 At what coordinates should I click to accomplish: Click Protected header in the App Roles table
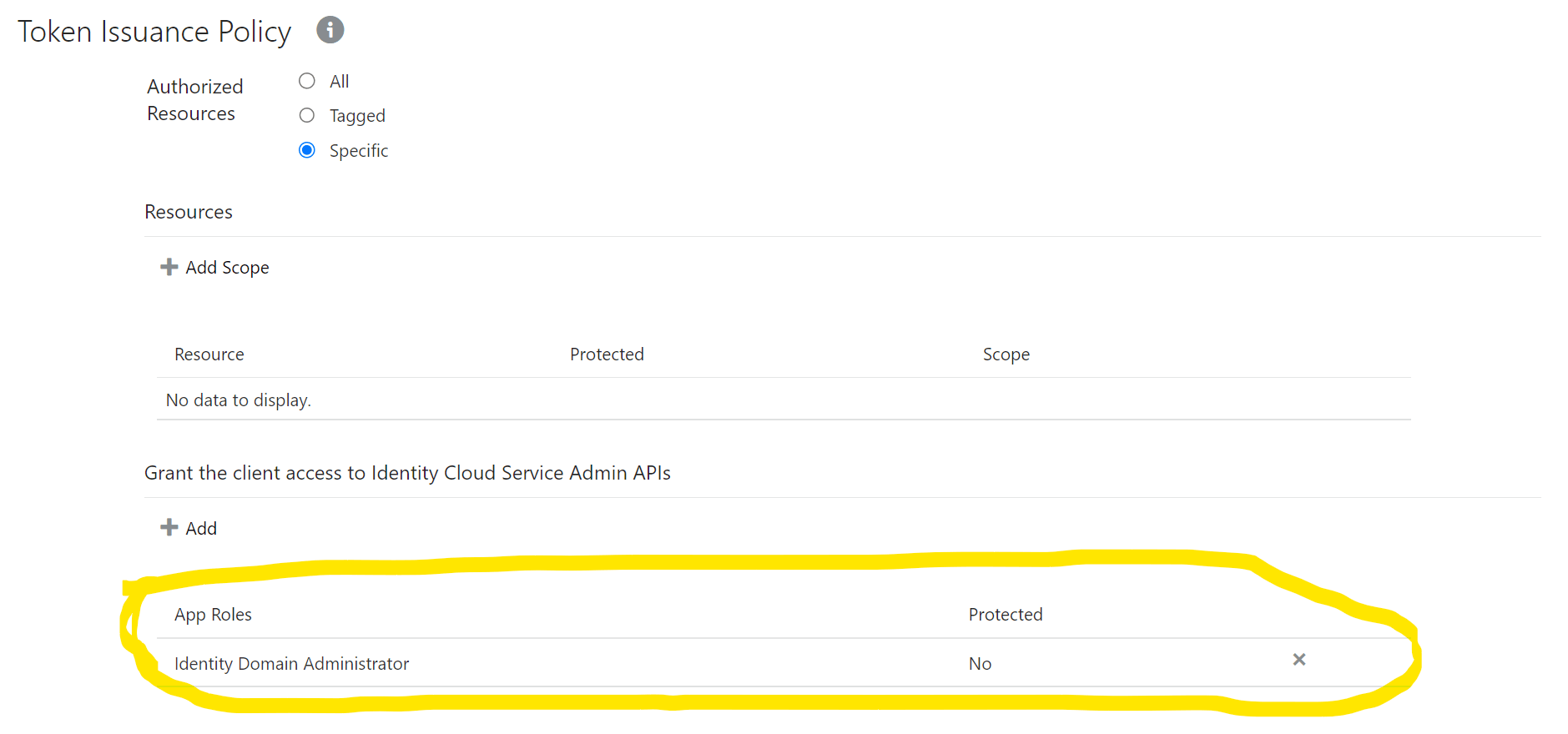pos(1005,615)
